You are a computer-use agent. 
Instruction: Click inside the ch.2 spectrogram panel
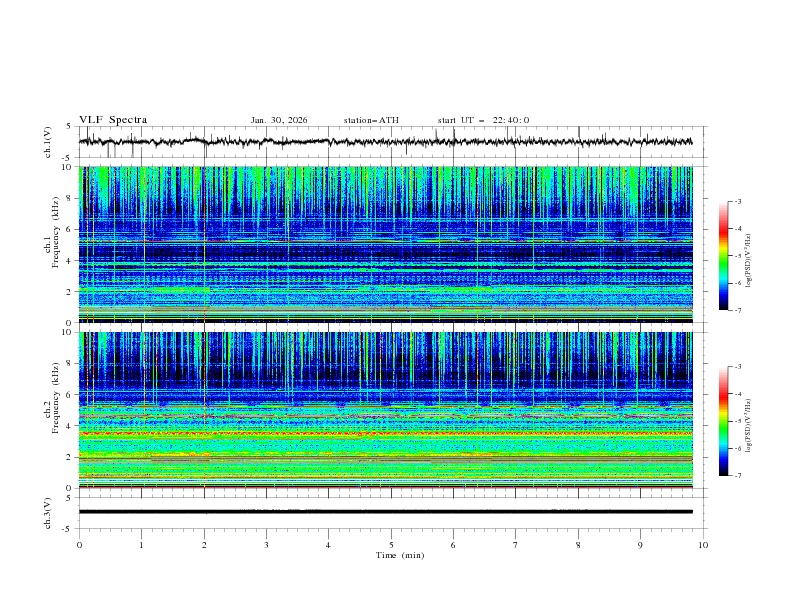(x=390, y=410)
